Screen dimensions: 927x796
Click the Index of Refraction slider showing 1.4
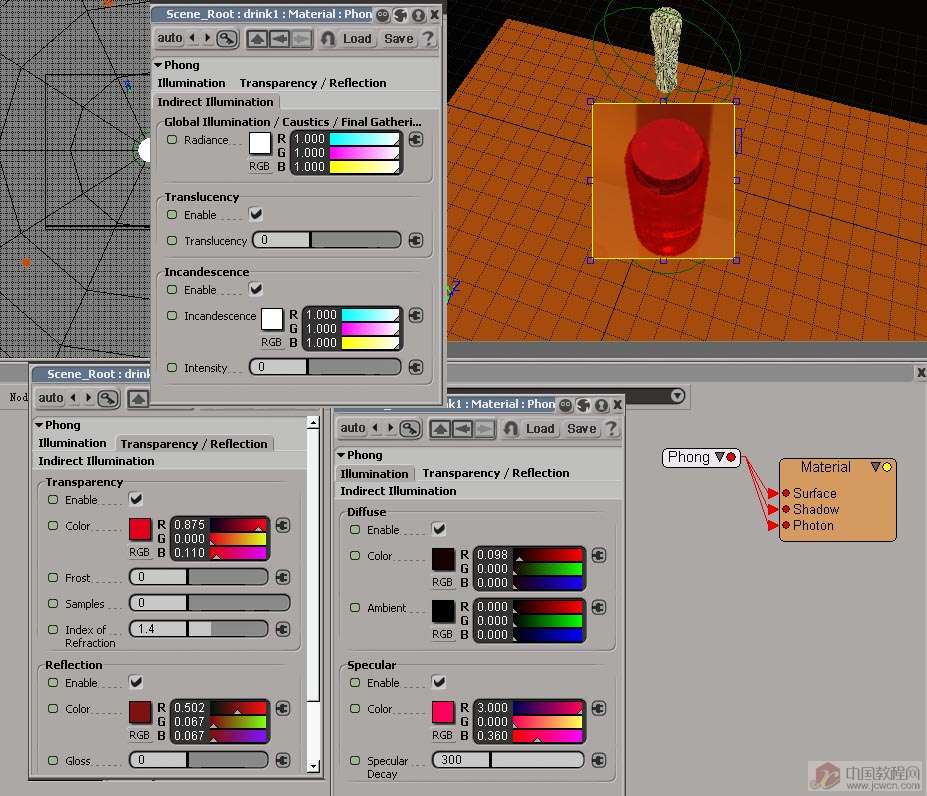pos(199,629)
